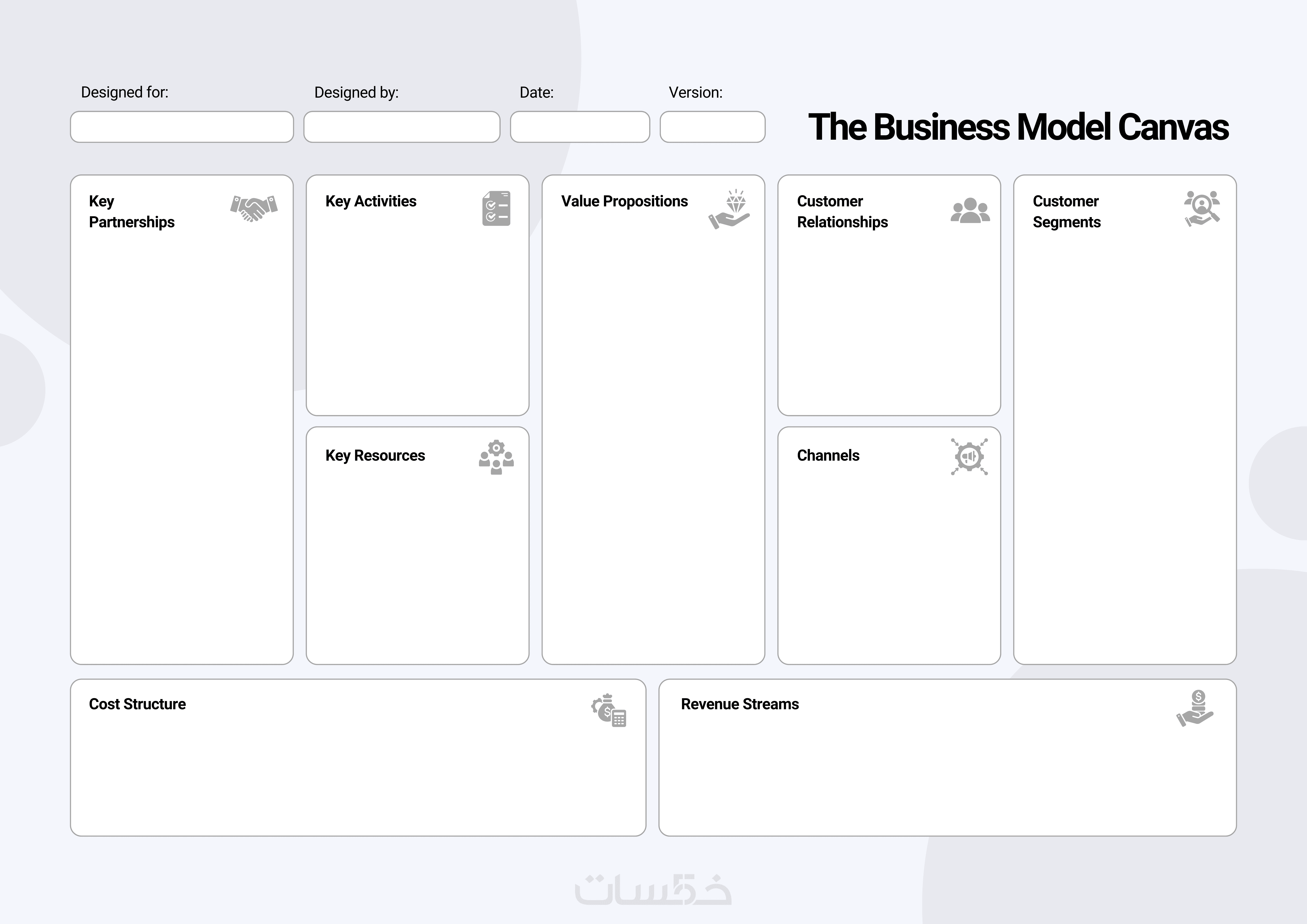Click the Channels megaphone gear icon
Viewport: 1307px width, 924px height.
pyautogui.click(x=969, y=457)
